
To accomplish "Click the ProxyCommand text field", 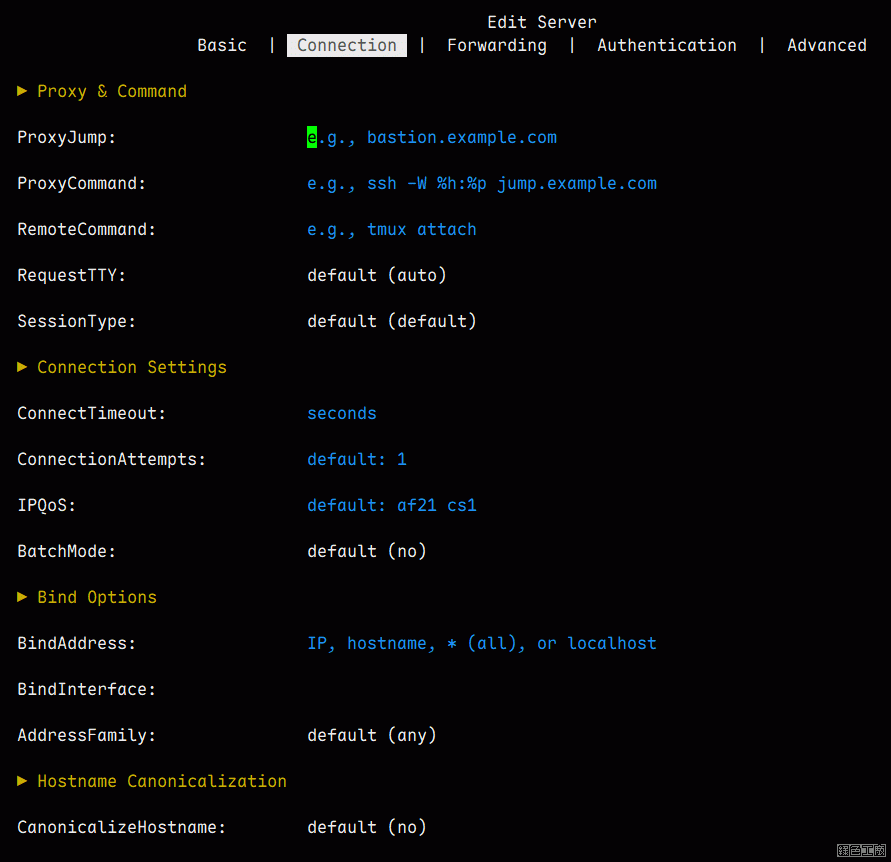I will point(482,183).
